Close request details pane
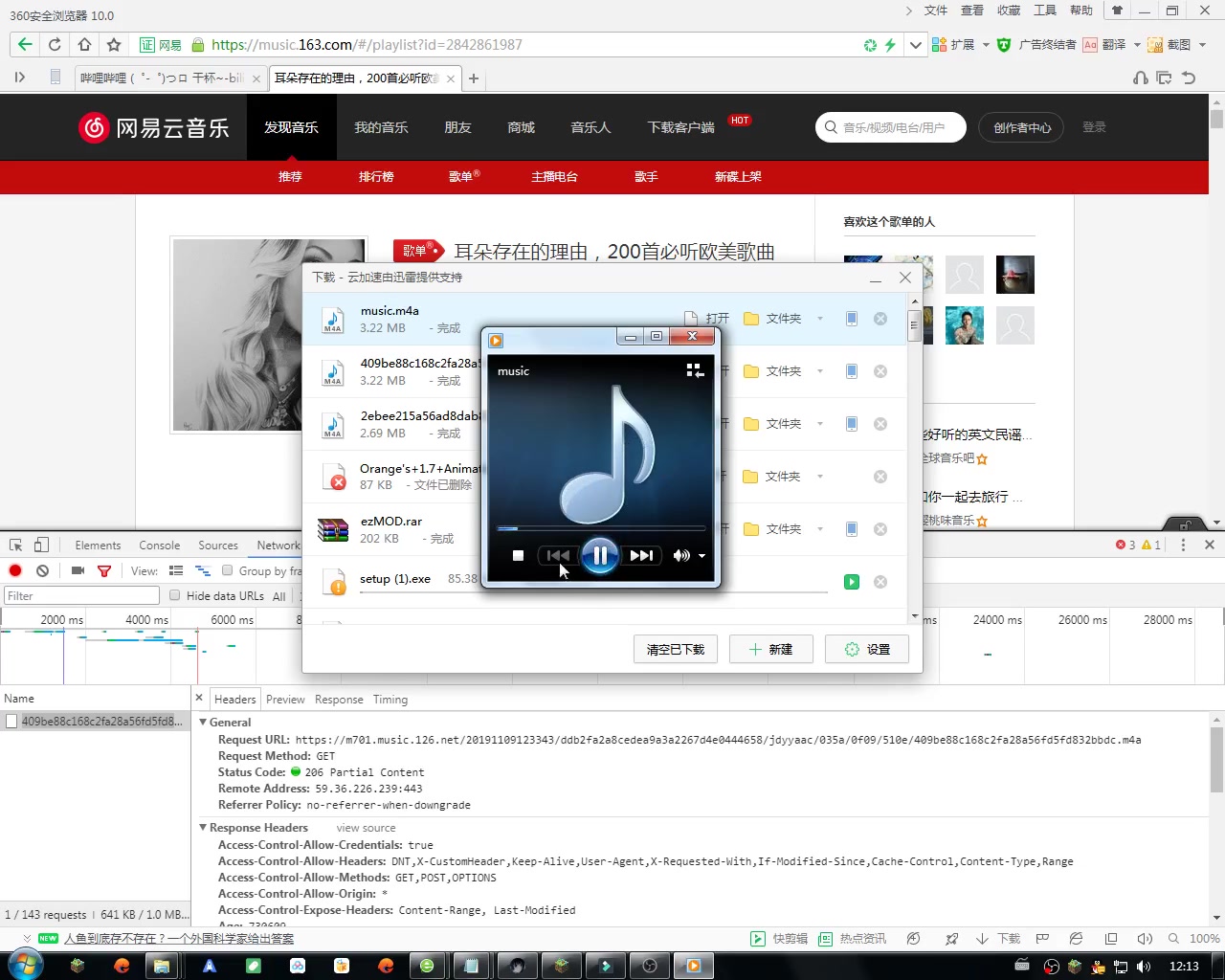 [199, 699]
